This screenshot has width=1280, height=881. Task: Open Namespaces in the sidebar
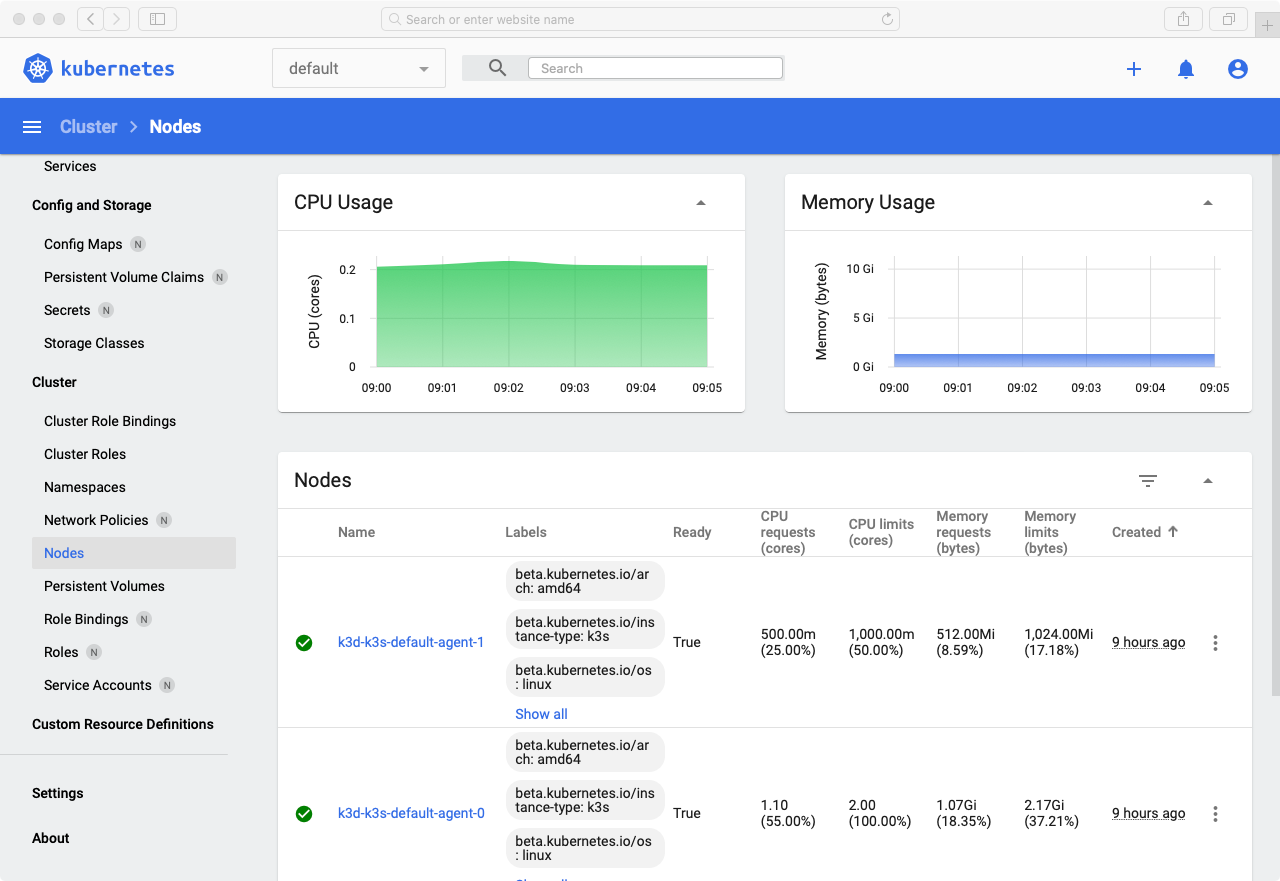[x=85, y=487]
